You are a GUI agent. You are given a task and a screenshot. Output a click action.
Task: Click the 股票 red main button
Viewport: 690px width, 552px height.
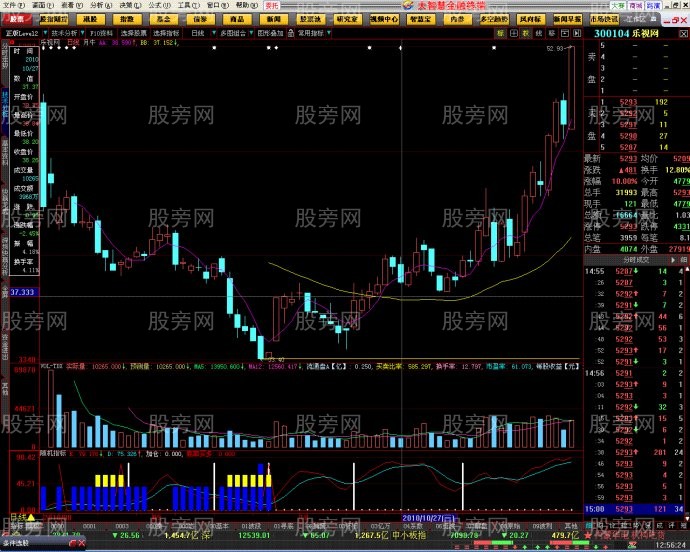click(x=17, y=19)
